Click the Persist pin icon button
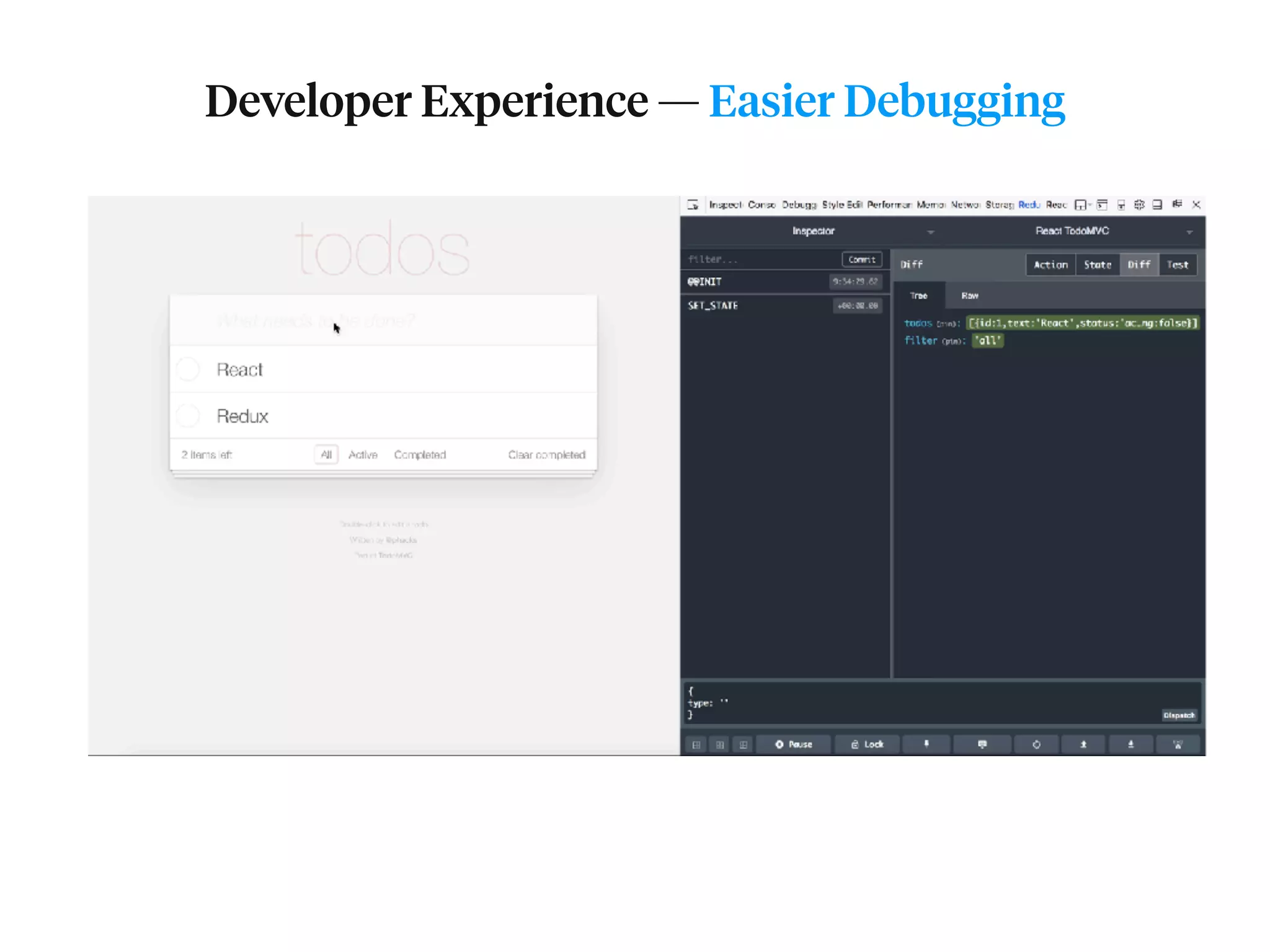This screenshot has width=1270, height=952. pyautogui.click(x=926, y=744)
